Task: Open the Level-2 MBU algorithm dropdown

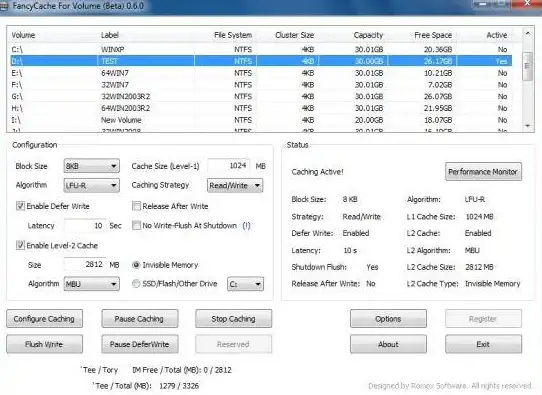Action: click(92, 284)
